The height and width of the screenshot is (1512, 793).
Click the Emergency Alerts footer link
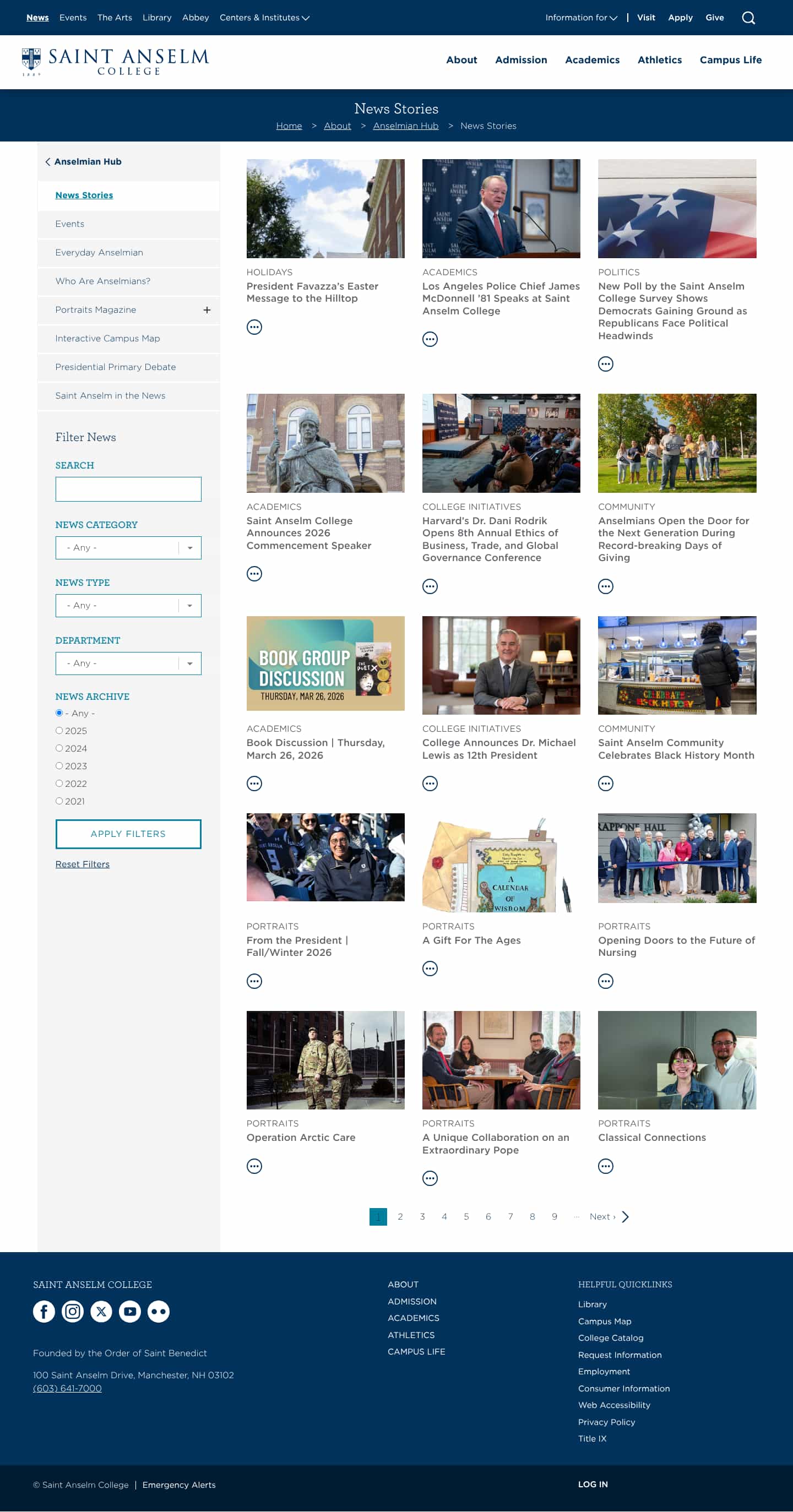point(179,1484)
